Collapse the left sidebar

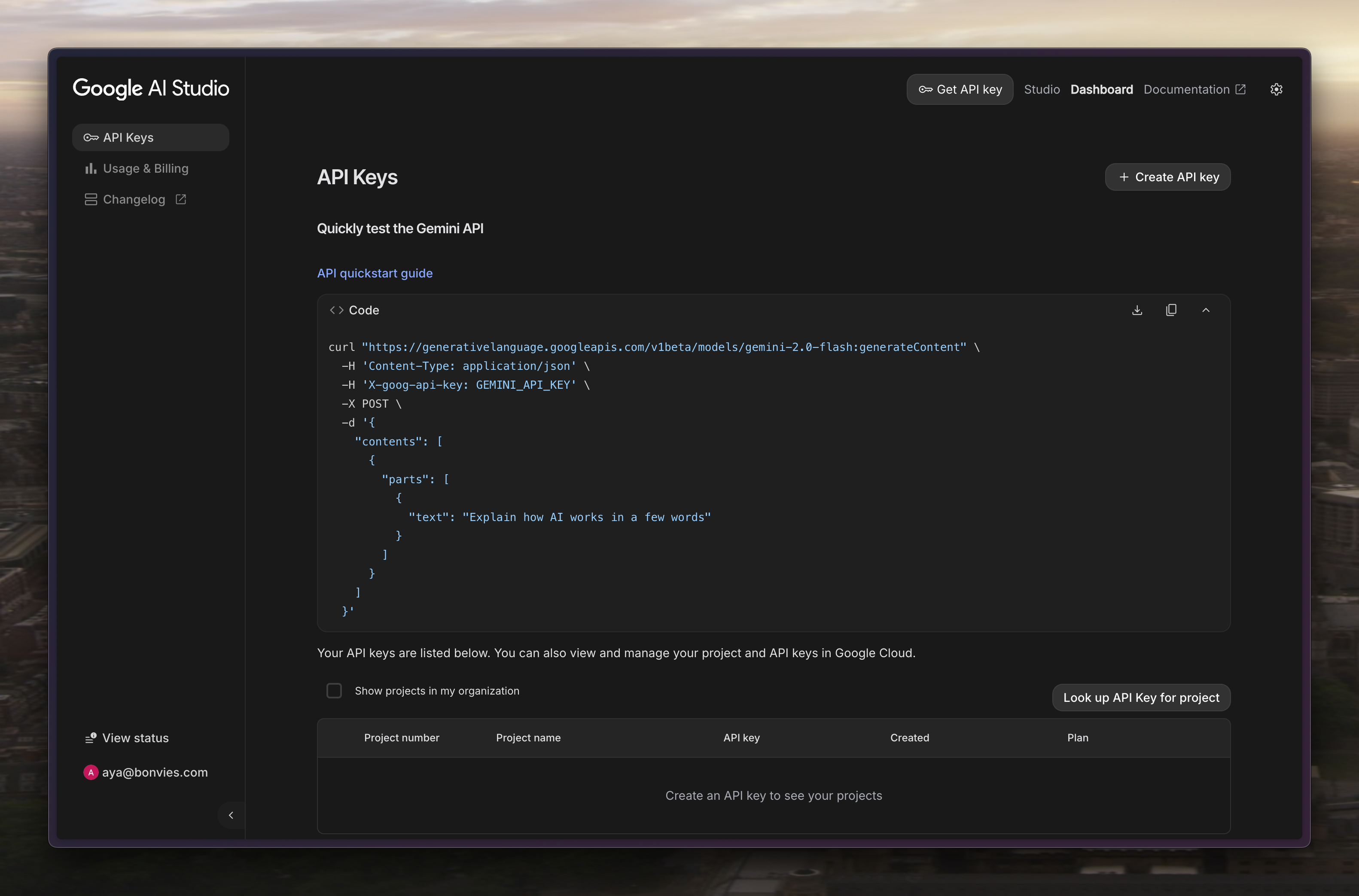231,815
